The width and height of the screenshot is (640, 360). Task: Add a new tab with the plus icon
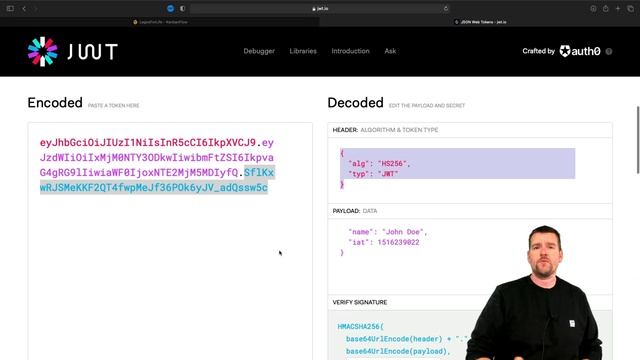[x=618, y=8]
